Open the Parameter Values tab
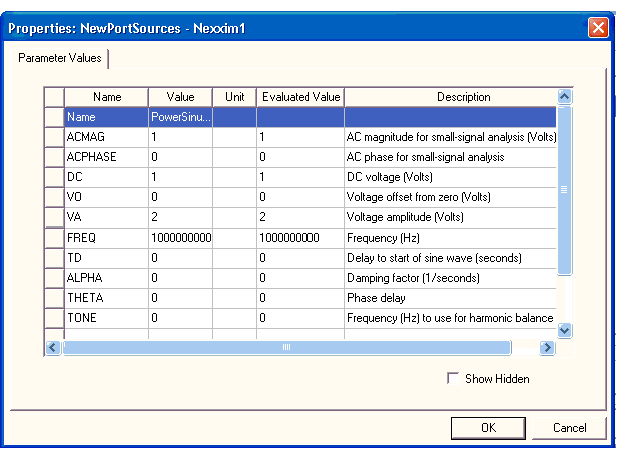The height and width of the screenshot is (452, 620). pyautogui.click(x=60, y=58)
